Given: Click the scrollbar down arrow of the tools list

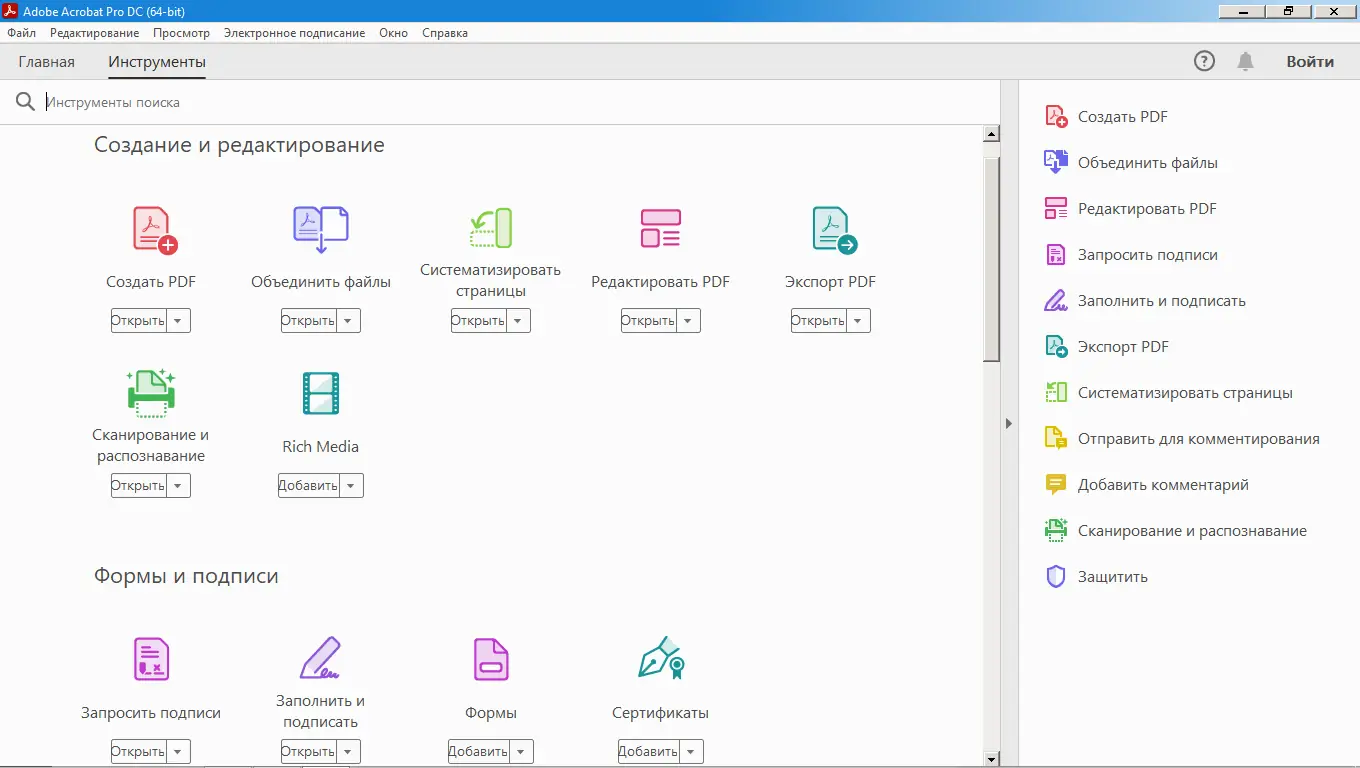Looking at the screenshot, I should click(x=992, y=759).
